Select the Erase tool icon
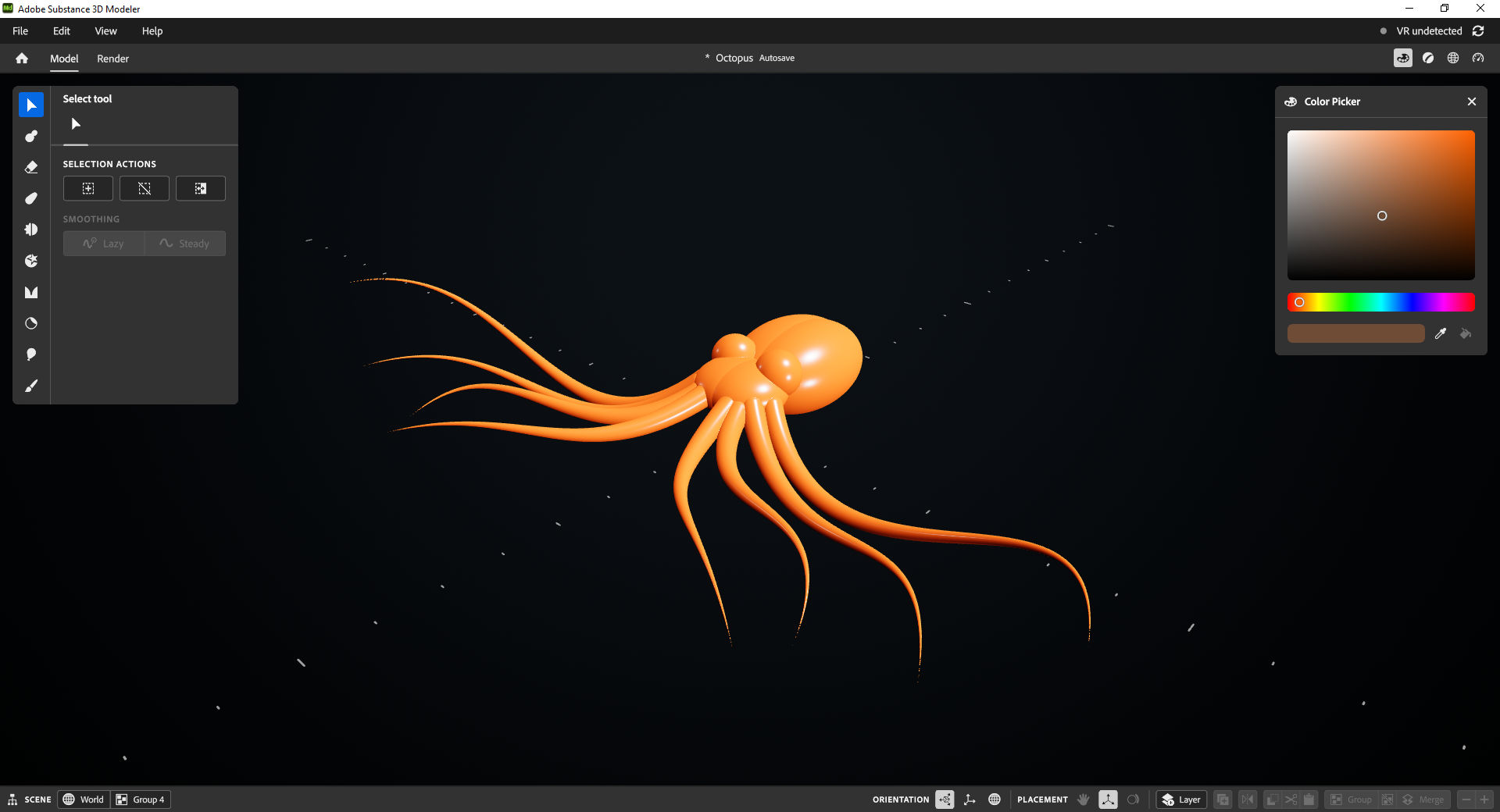The width and height of the screenshot is (1500, 812). (x=31, y=167)
